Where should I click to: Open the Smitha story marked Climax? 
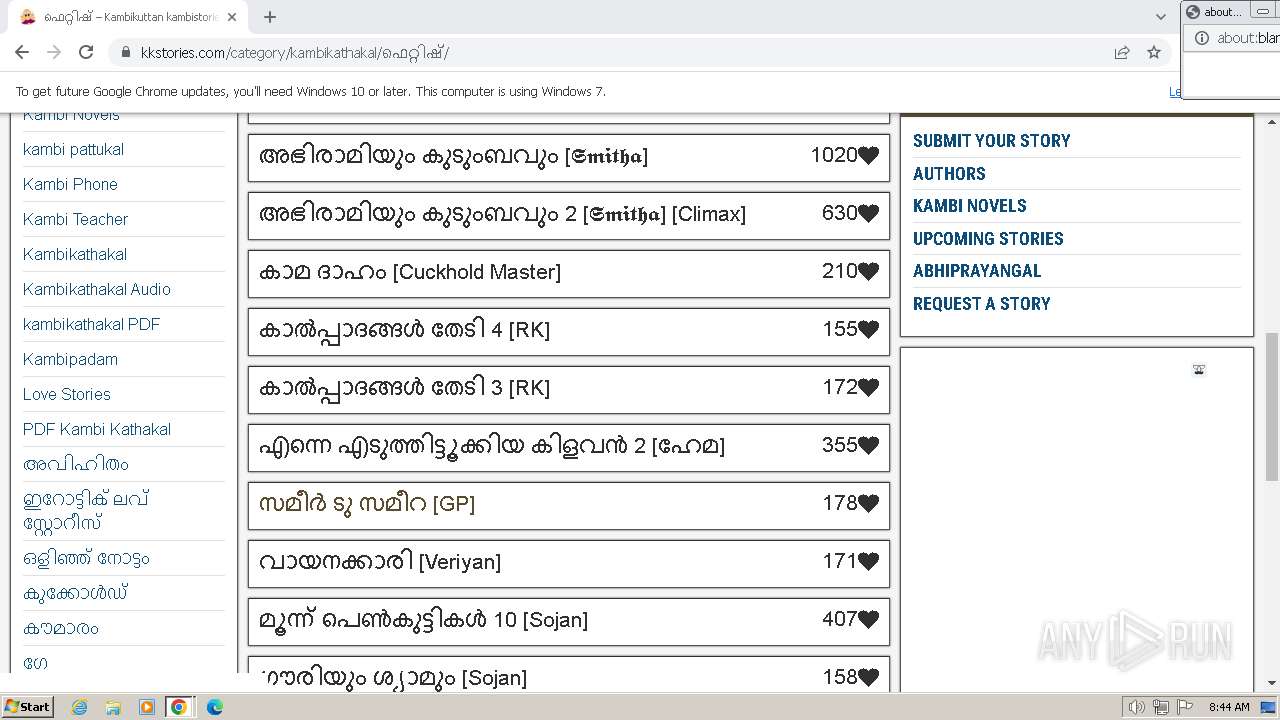502,214
